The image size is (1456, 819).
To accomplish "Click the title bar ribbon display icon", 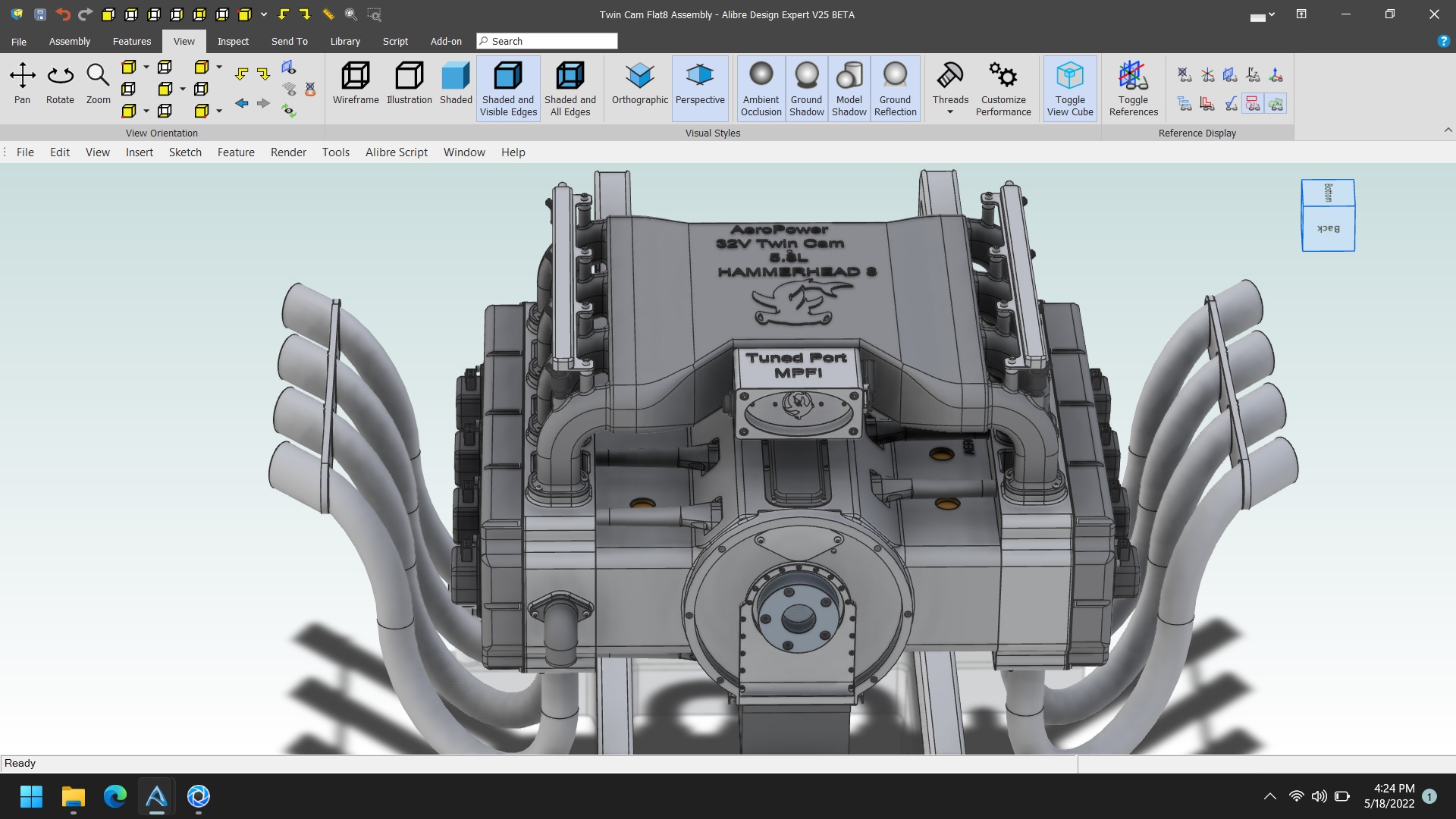I will tap(1301, 14).
